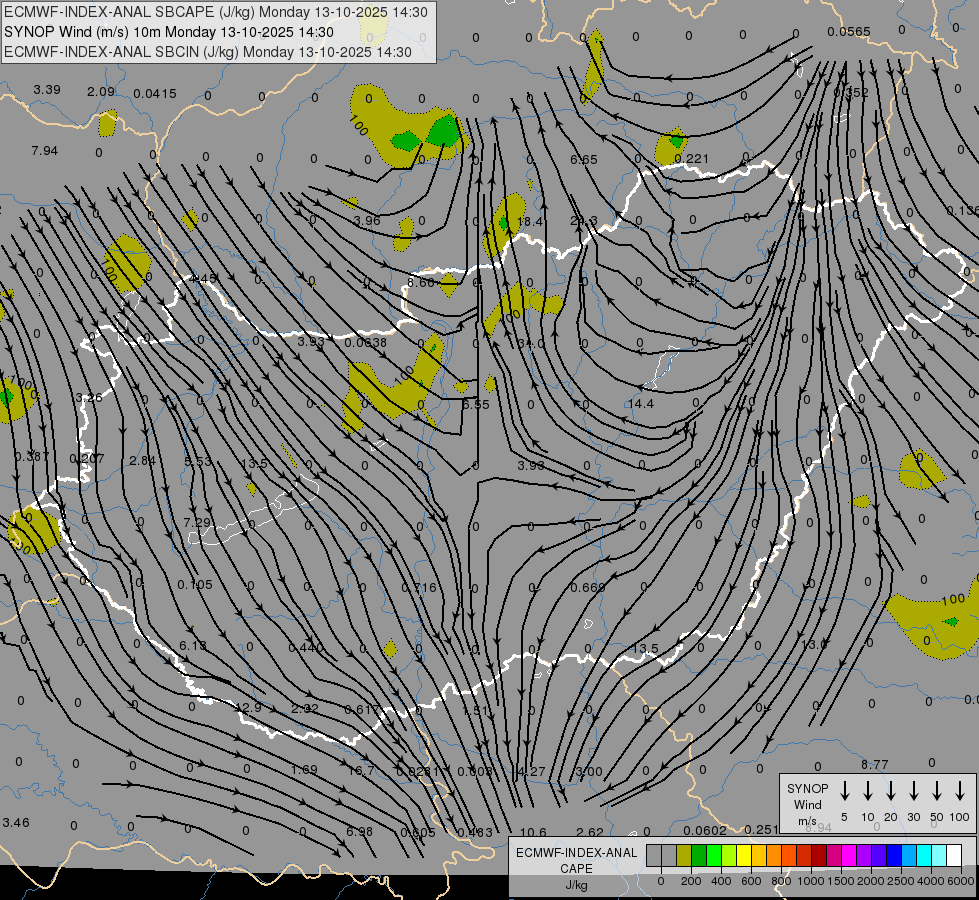
Task: Click the 'SYNOP Wind m/s' legend title
Action: tap(807, 804)
